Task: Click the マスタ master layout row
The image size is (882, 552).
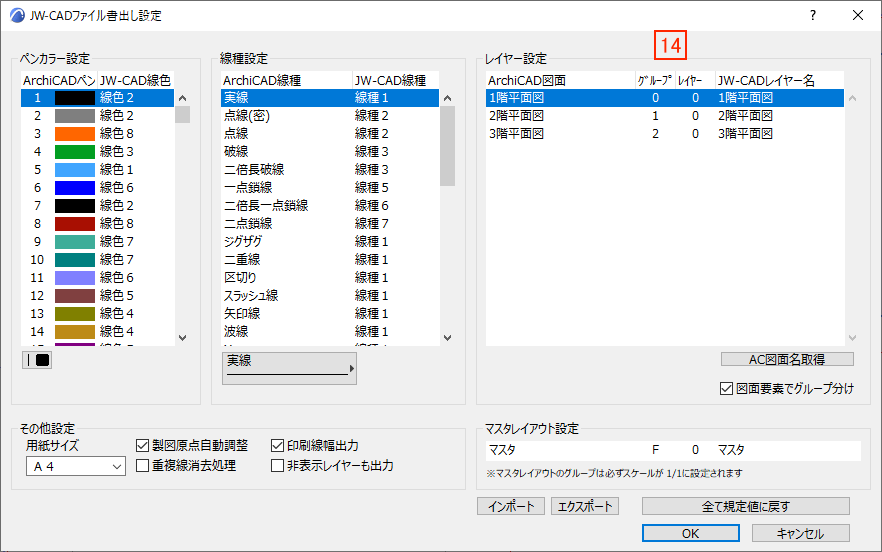Action: coord(673,450)
